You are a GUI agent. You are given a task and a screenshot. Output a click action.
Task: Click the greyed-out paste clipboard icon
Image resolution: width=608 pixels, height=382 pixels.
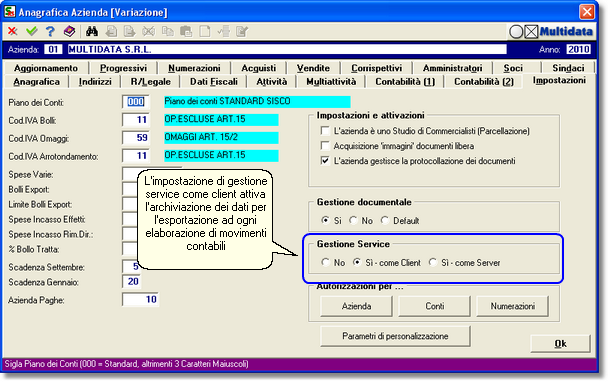tap(186, 31)
